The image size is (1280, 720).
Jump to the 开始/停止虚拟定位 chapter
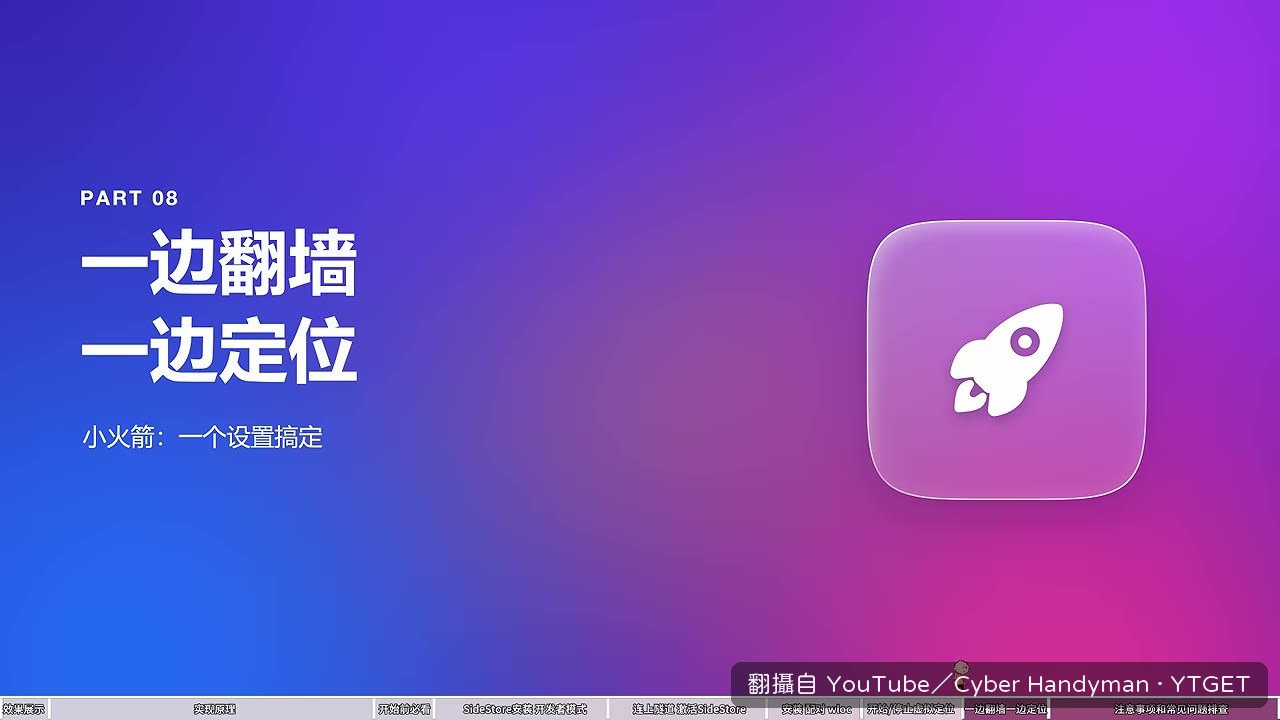tap(911, 709)
